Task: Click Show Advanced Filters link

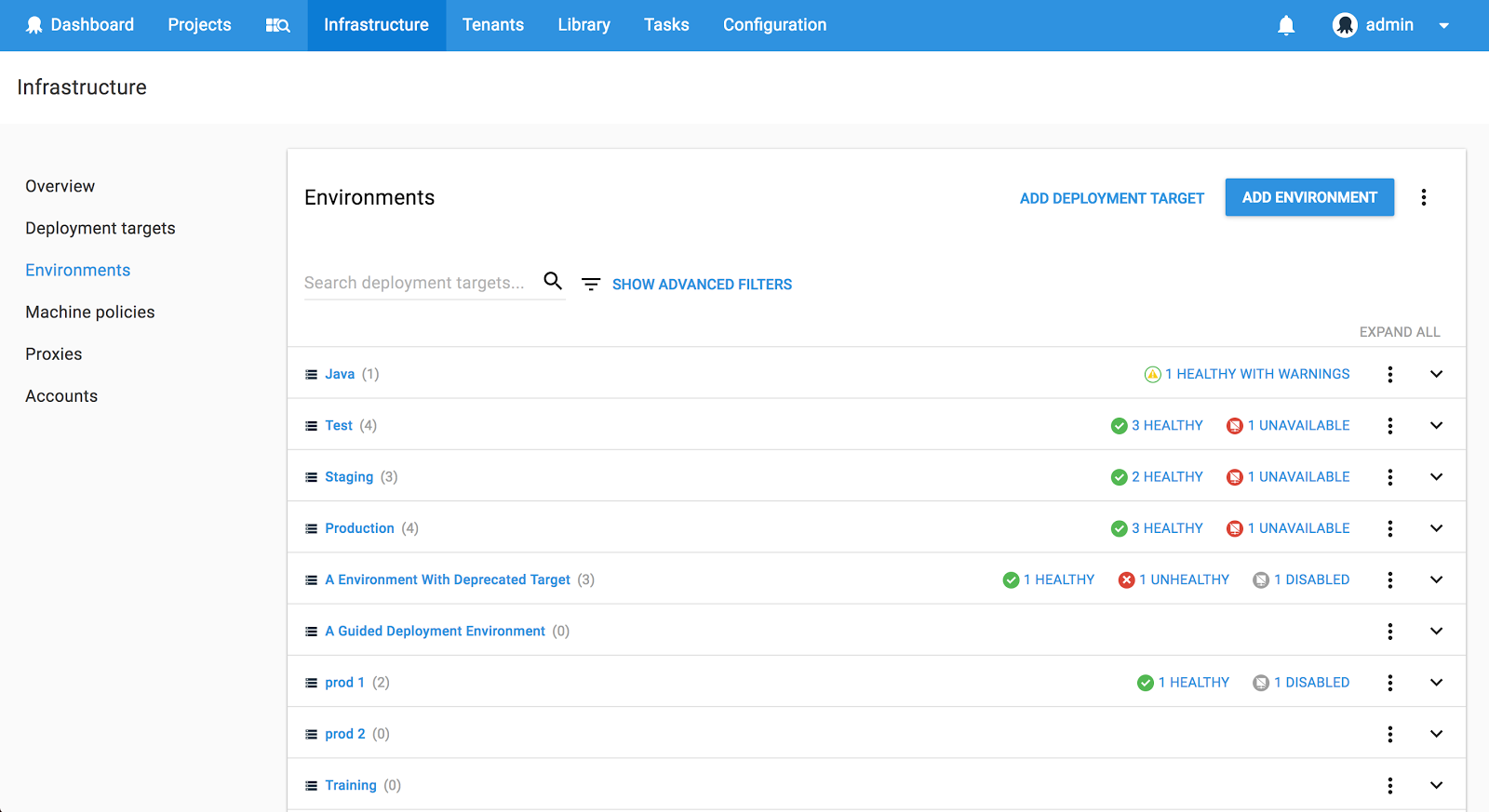Action: pyautogui.click(x=702, y=285)
